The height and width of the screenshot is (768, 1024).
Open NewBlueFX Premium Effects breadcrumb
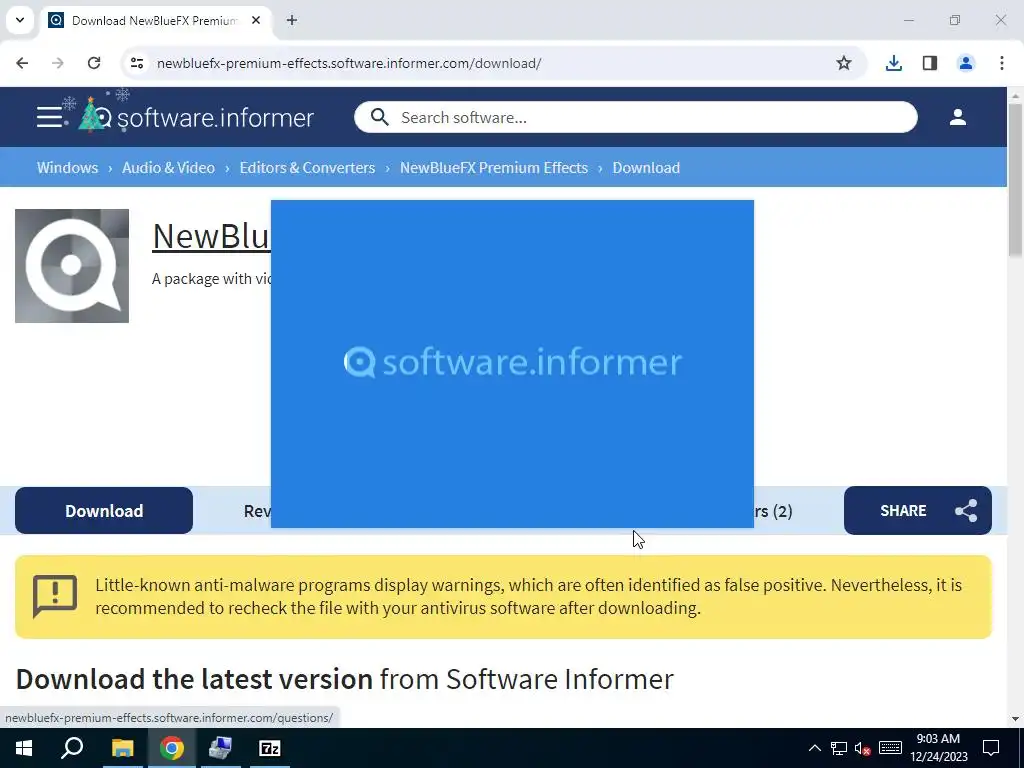[x=494, y=168]
